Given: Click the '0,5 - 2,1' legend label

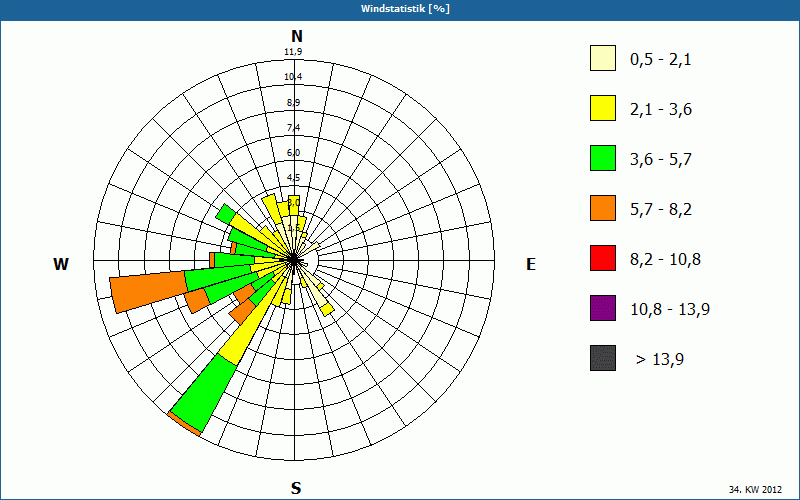Looking at the screenshot, I should [661, 60].
